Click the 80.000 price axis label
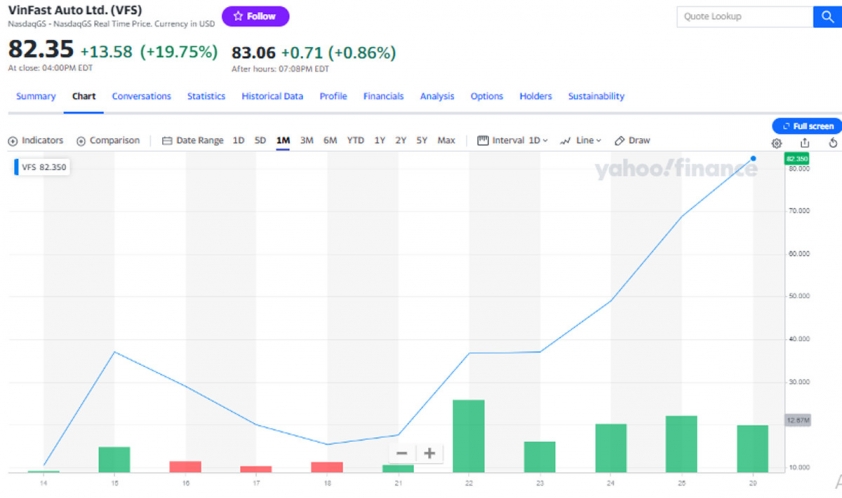This screenshot has height=498, width=842. 799,169
